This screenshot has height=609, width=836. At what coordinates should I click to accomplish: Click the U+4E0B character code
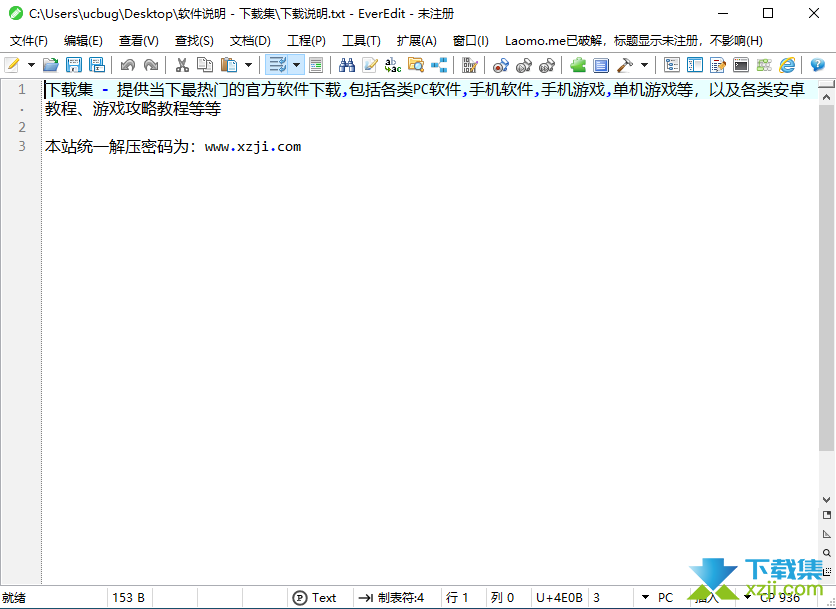point(559,598)
